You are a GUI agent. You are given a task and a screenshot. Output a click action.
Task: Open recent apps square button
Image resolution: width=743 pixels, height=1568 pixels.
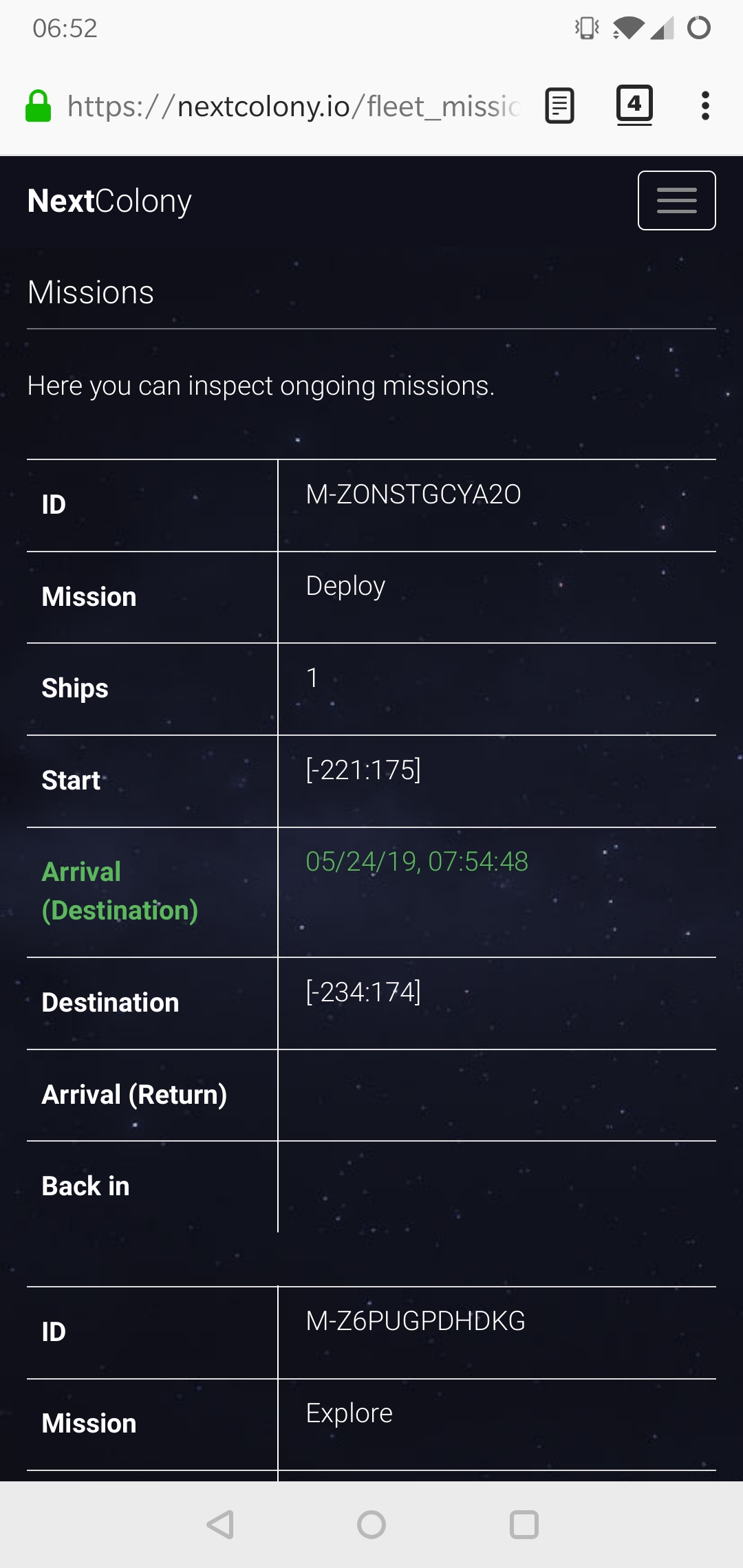click(524, 1524)
